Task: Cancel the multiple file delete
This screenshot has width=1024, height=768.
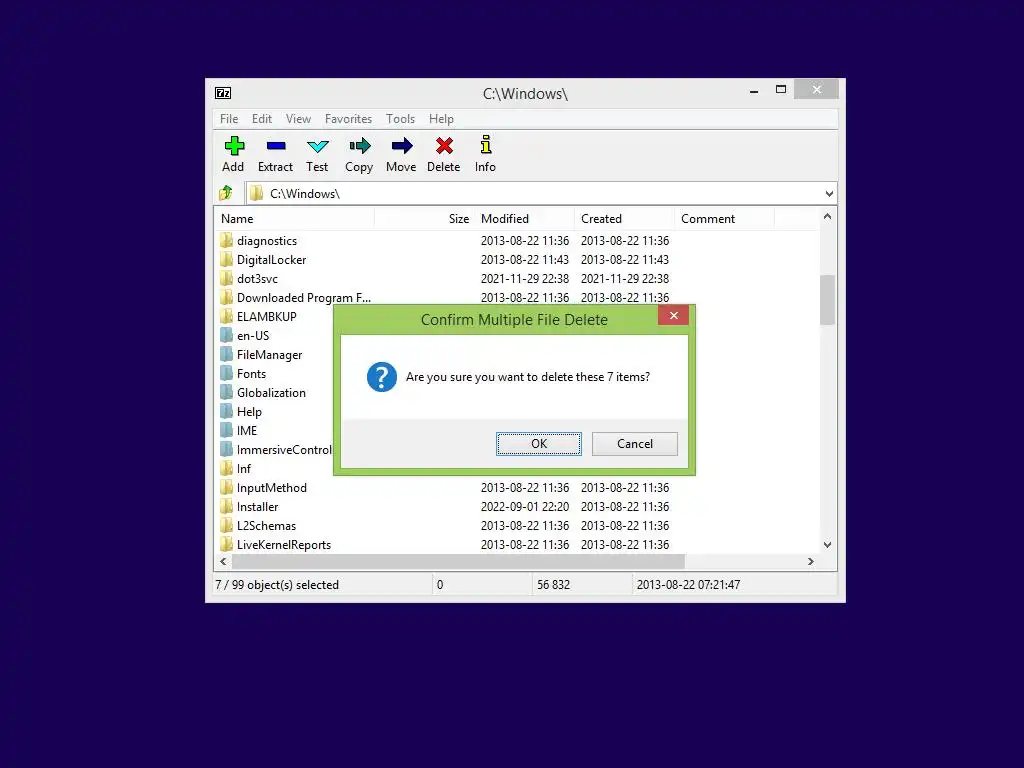Action: point(635,443)
